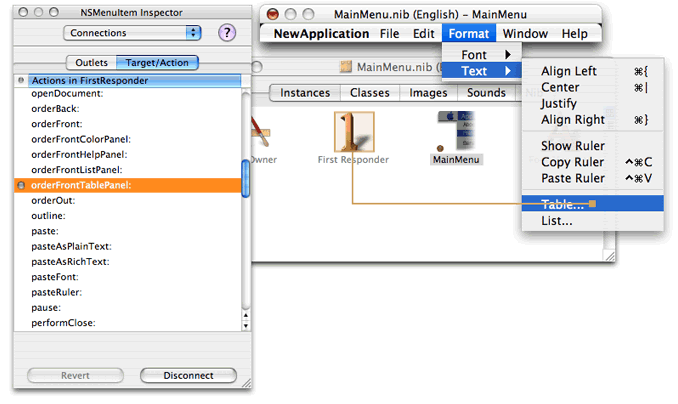Open the Classes tab
The height and width of the screenshot is (404, 678).
click(x=369, y=93)
